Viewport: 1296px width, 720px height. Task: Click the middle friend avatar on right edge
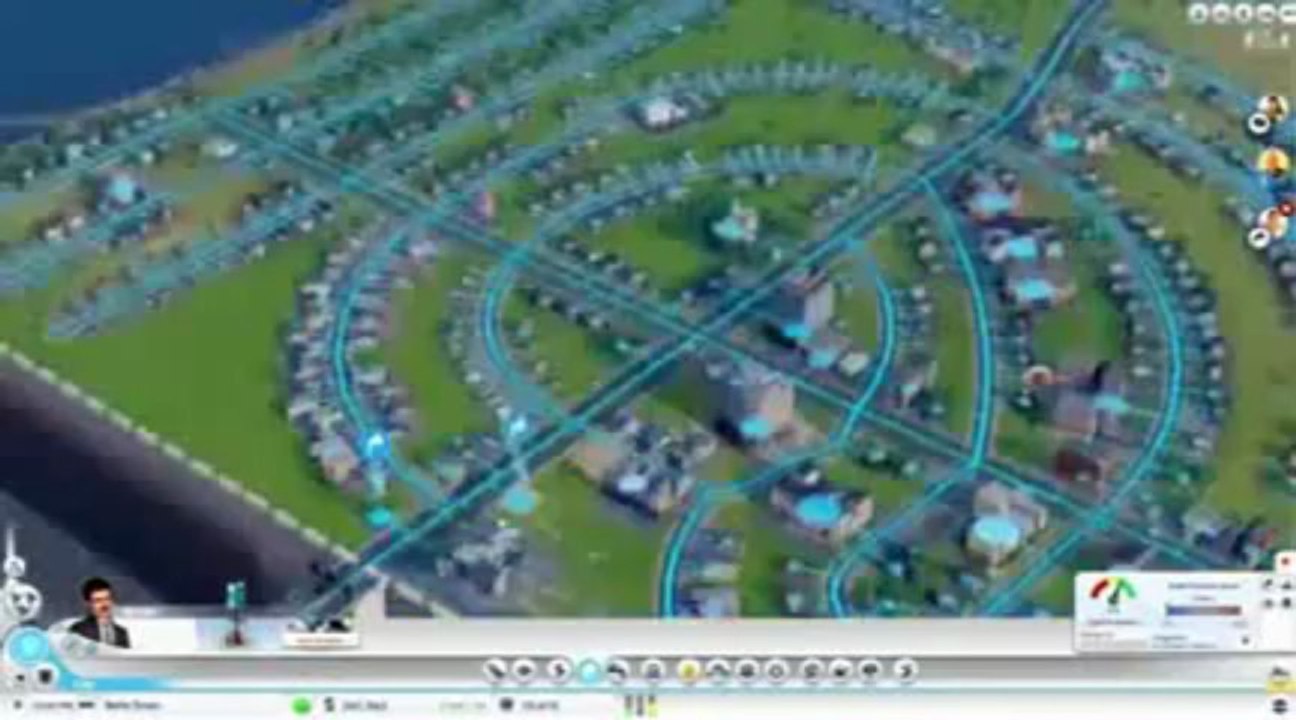[1273, 162]
